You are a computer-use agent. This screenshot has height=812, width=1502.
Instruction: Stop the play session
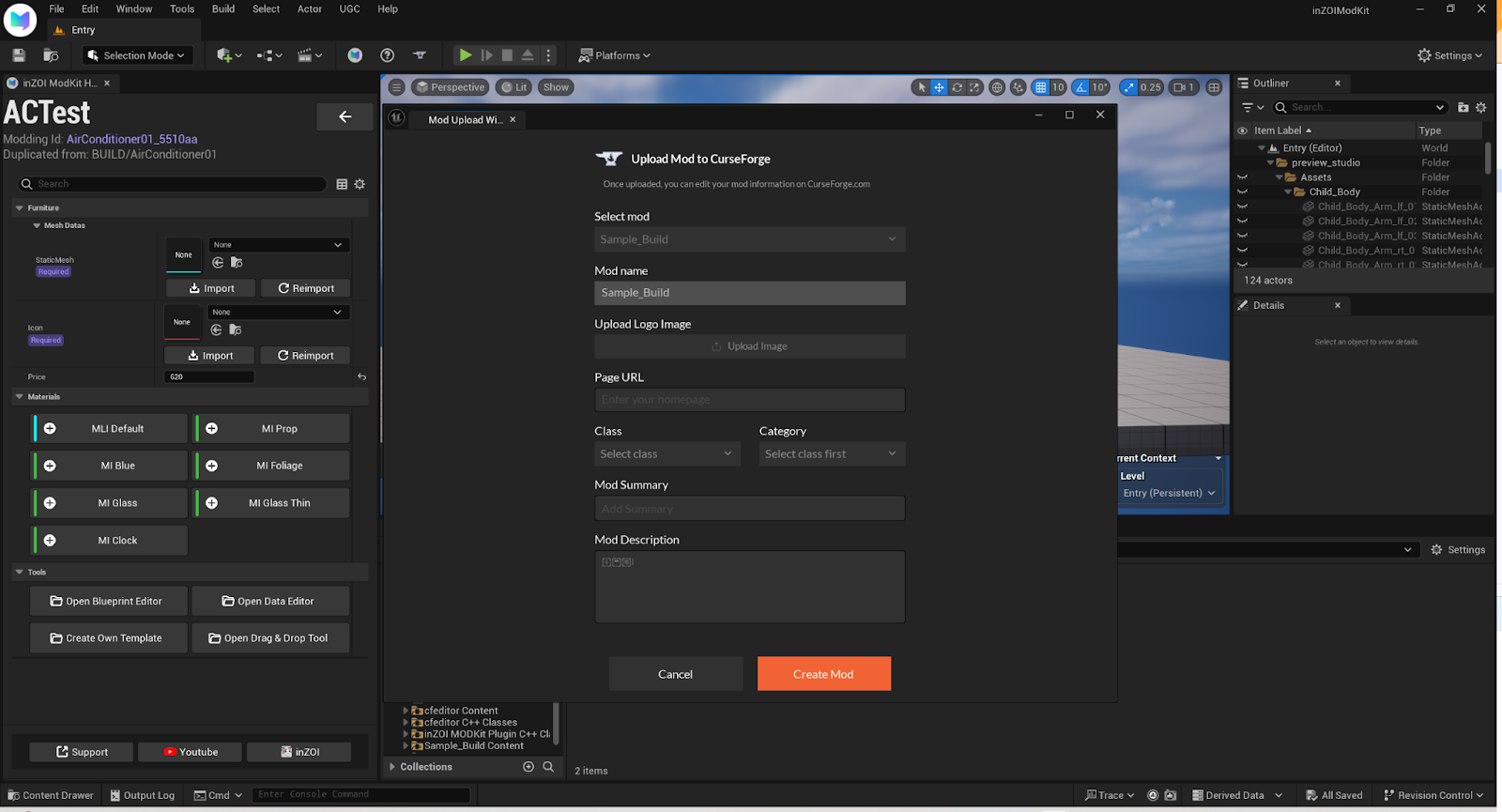(507, 55)
